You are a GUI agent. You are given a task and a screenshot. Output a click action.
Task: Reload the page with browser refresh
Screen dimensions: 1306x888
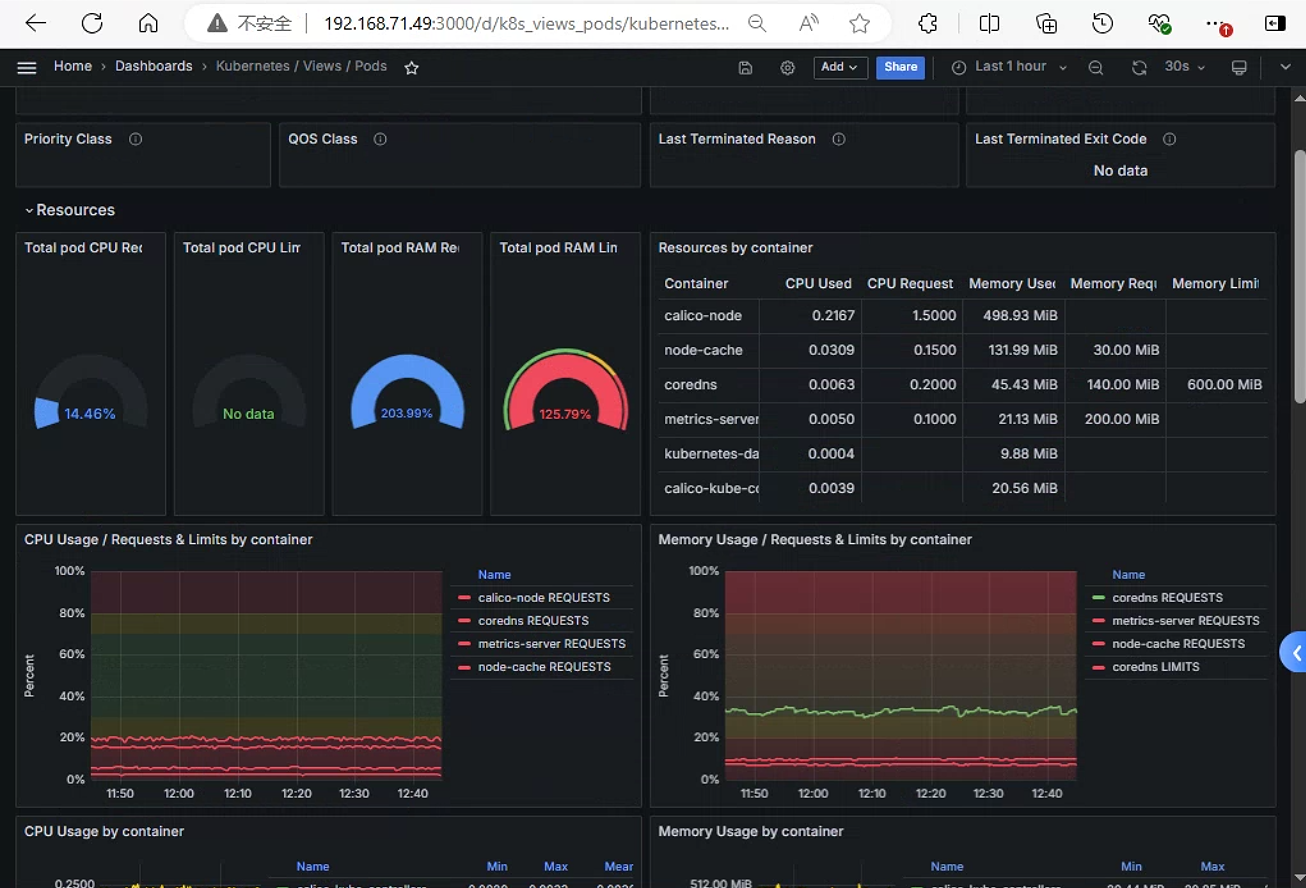tap(92, 24)
